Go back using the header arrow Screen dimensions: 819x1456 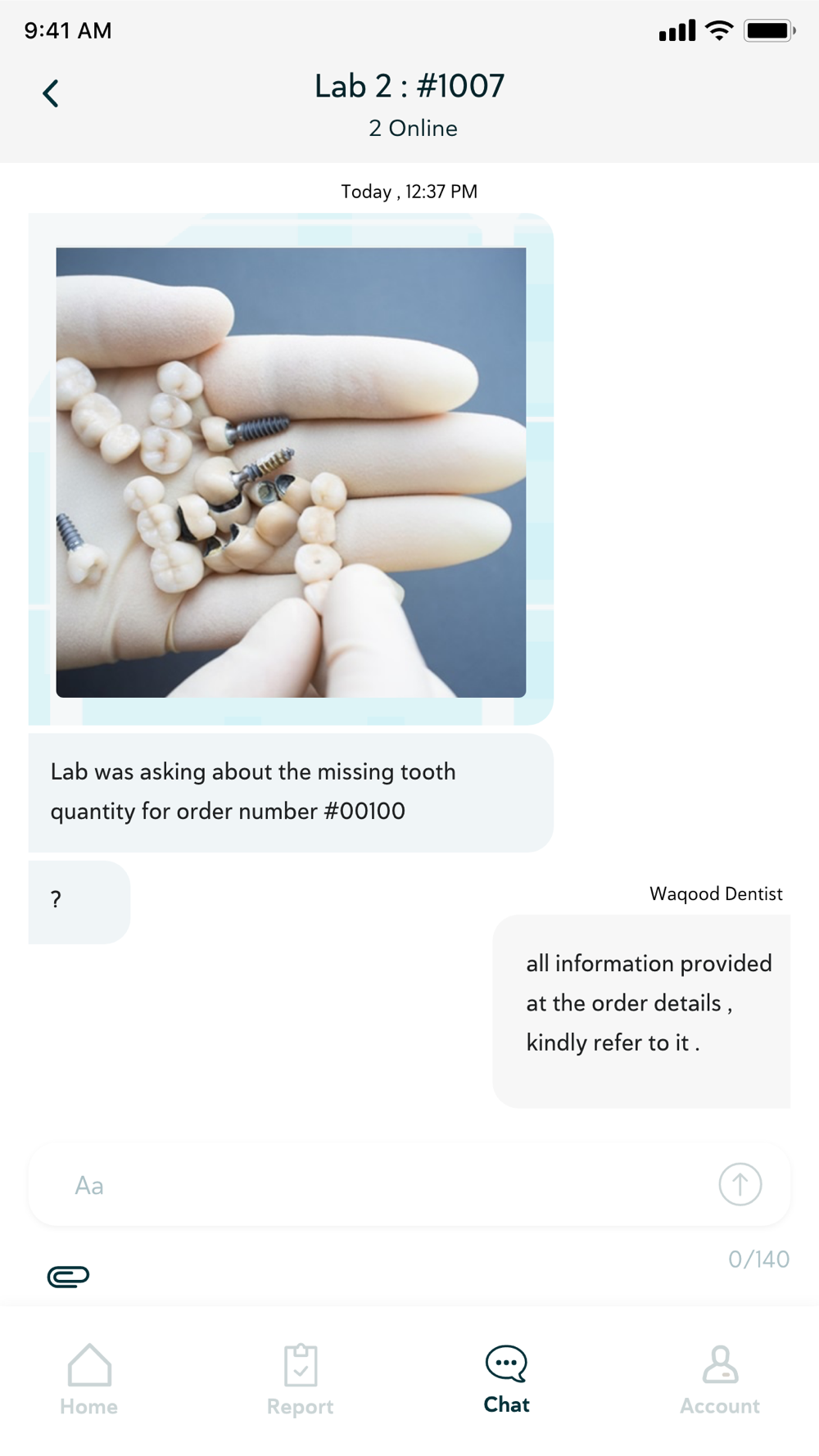tap(51, 93)
